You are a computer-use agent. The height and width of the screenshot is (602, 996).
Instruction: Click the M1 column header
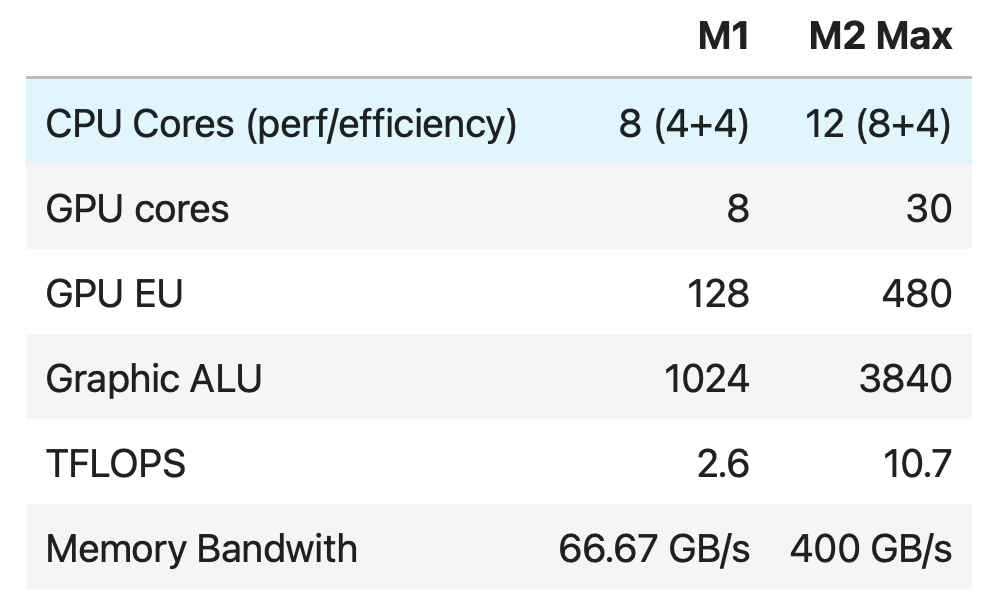click(x=723, y=38)
